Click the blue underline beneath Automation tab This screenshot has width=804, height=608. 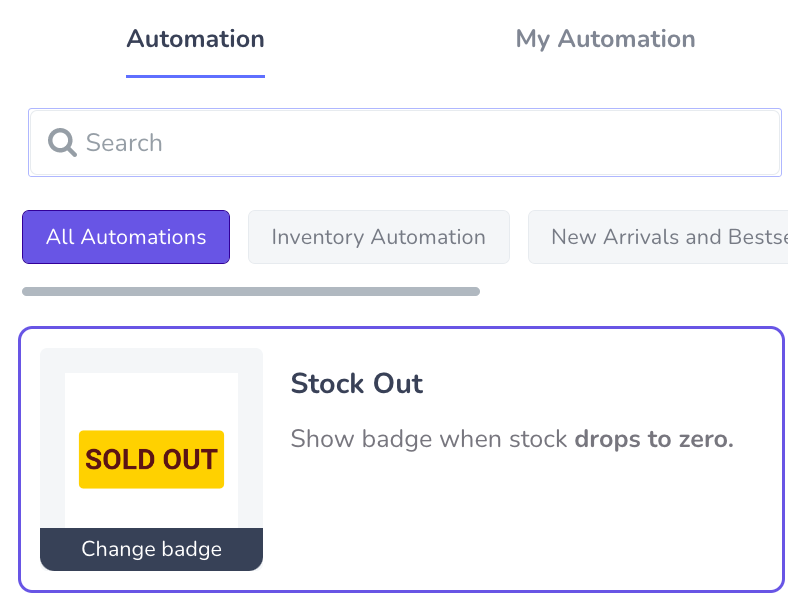pyautogui.click(x=195, y=76)
